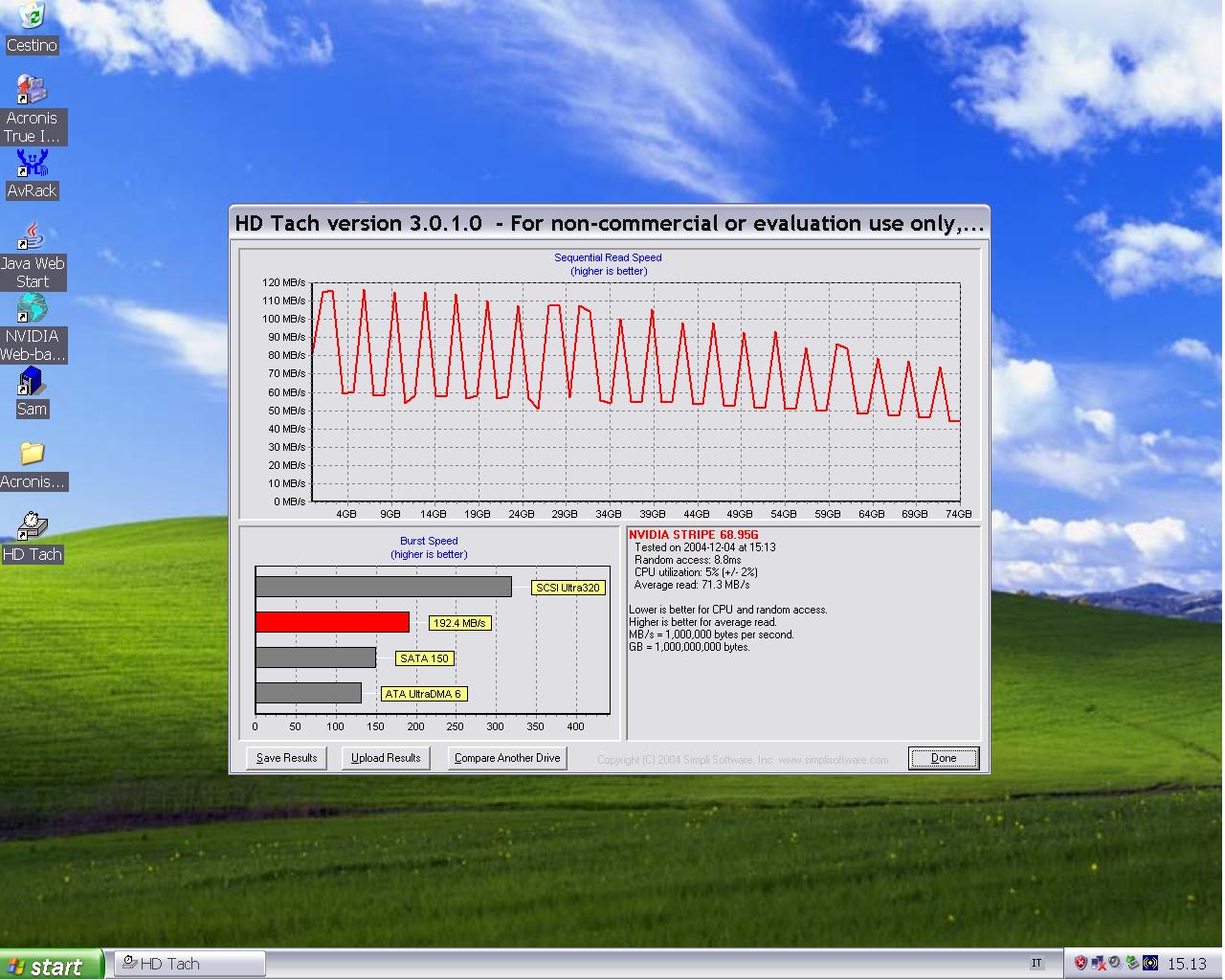Screen dimensions: 1225x980
Task: Click the Done button
Action: [944, 758]
